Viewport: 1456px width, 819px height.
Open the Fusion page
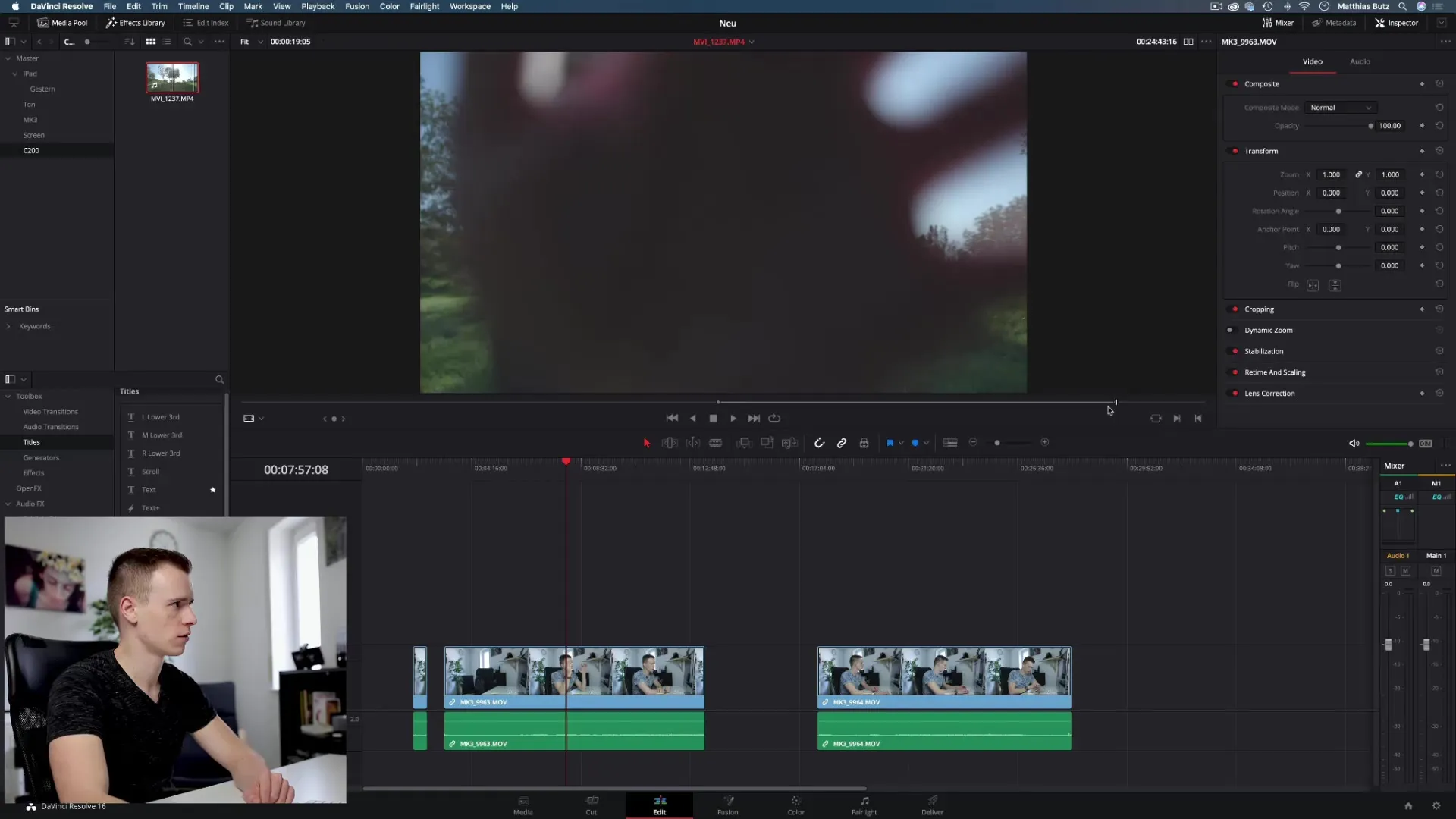point(727,805)
